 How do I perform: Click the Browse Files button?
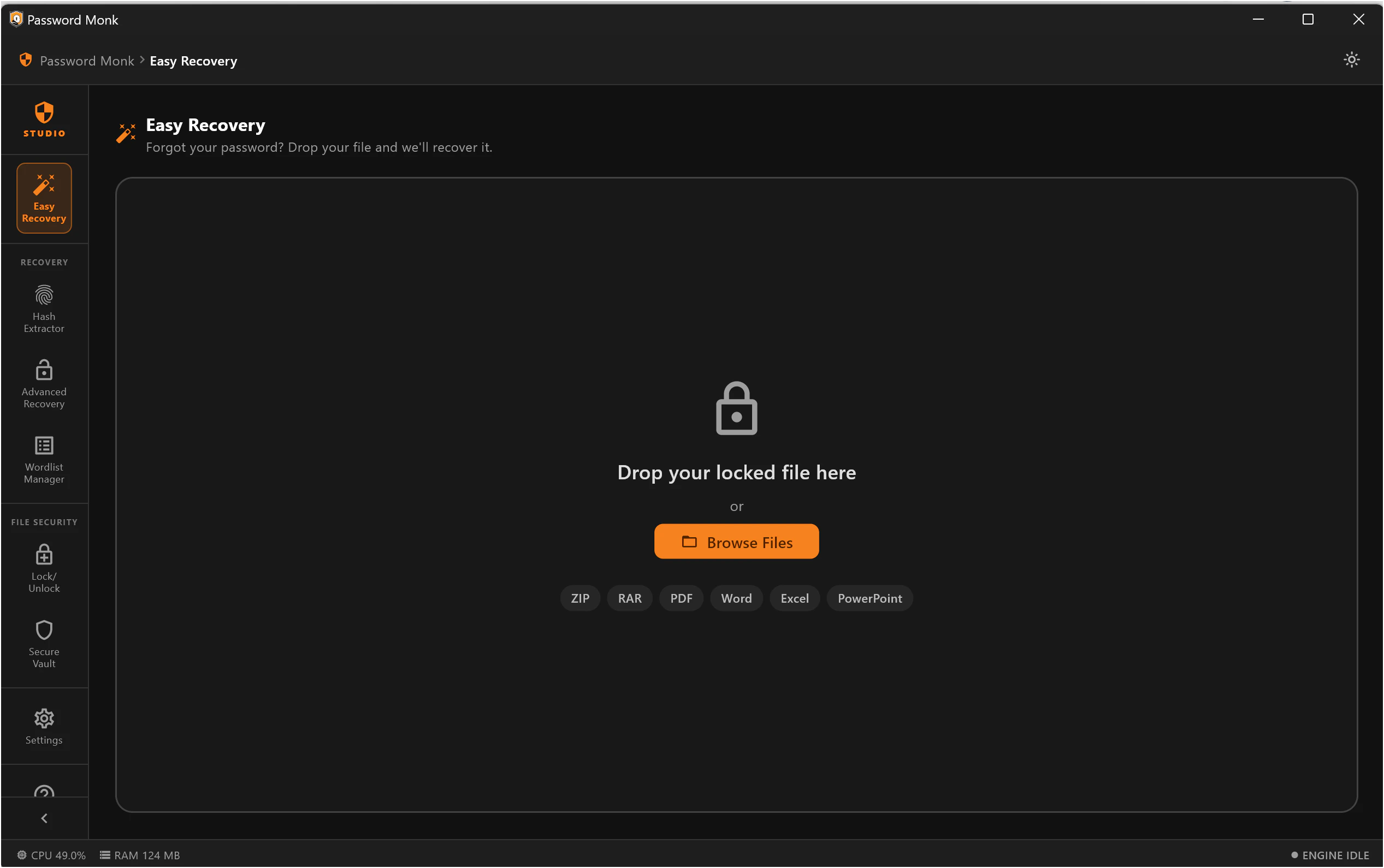(736, 542)
